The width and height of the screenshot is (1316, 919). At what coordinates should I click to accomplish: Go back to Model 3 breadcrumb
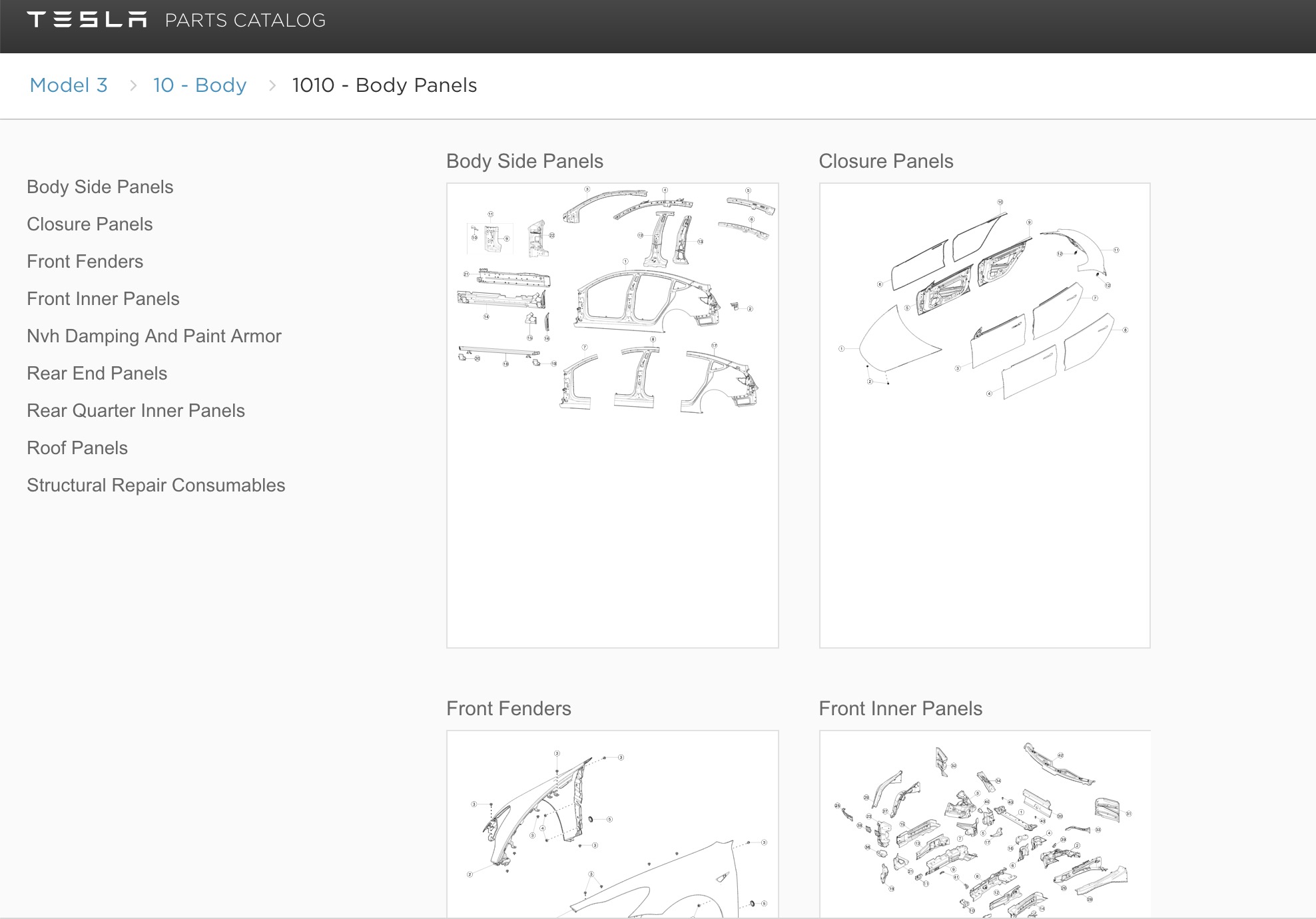[69, 85]
